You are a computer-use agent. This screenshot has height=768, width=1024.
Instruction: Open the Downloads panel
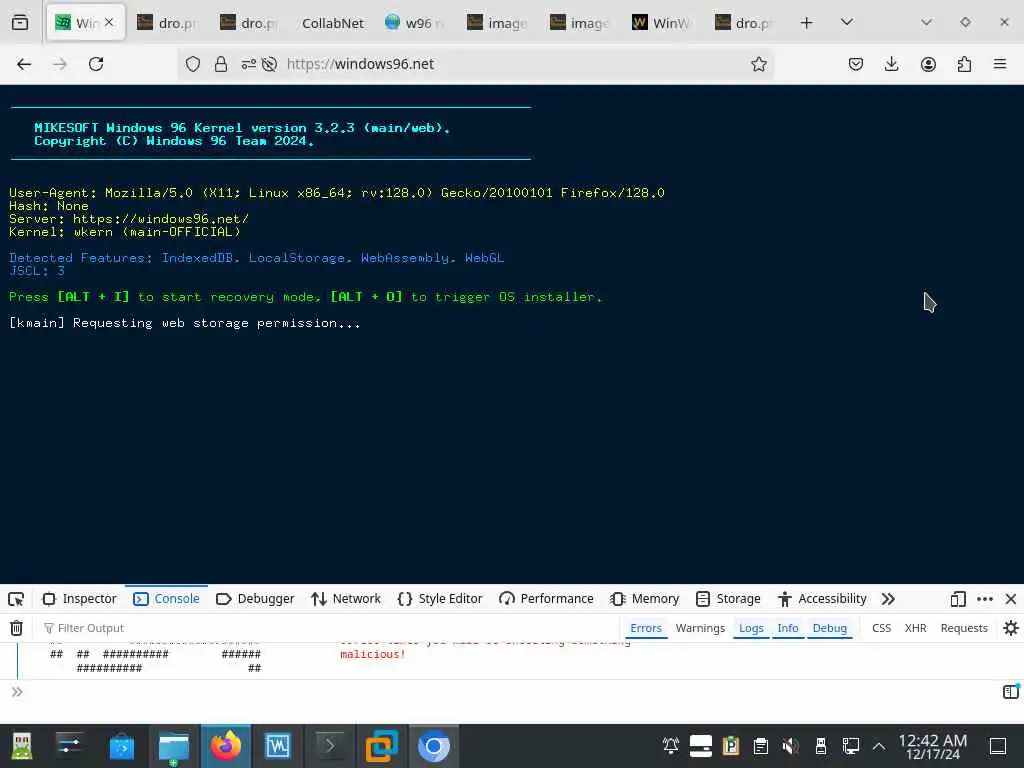tap(891, 64)
